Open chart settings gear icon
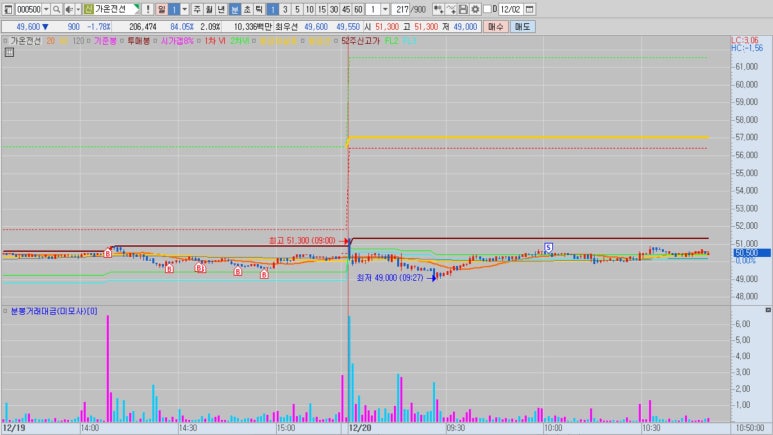 pos(475,9)
